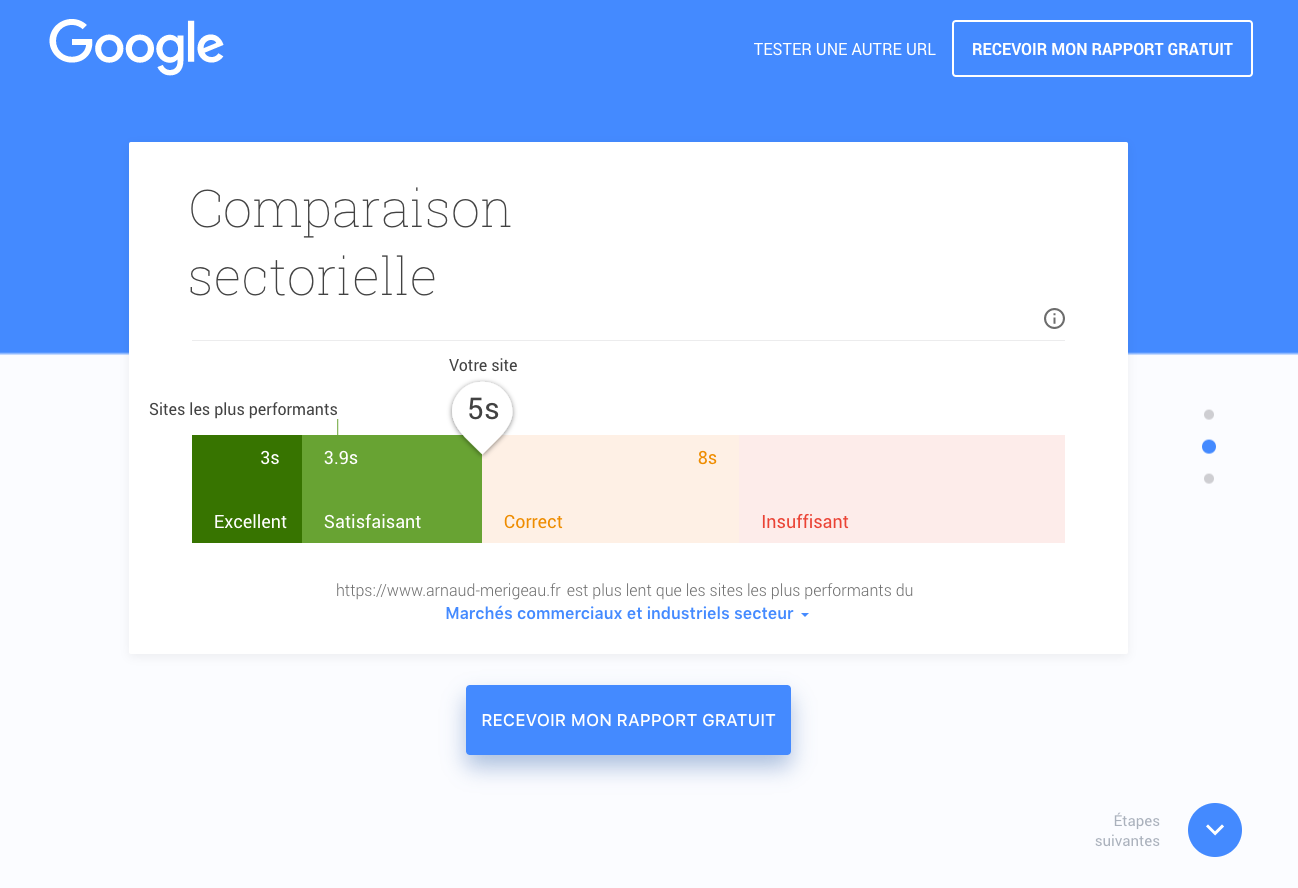Screen dimensions: 1298x888
Task: Click the small caret after 'secteur'
Action: 805,615
